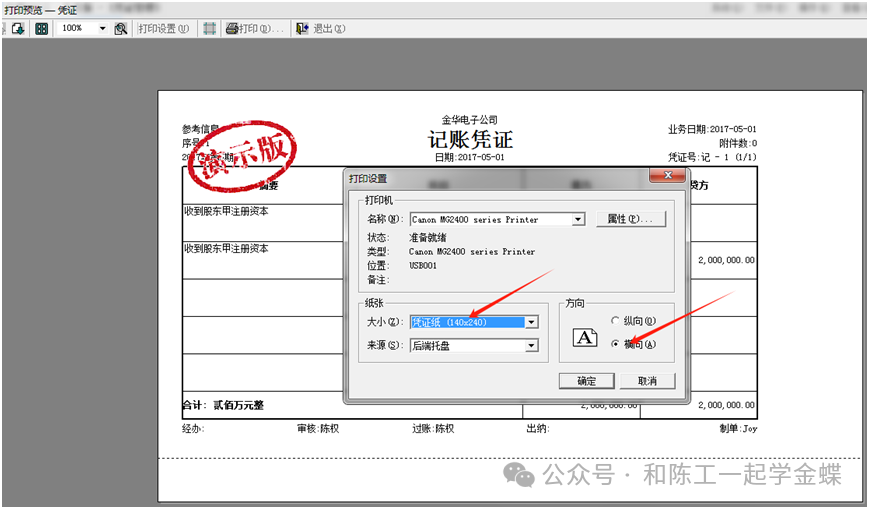Click the multi-page grid view icon

(x=42, y=29)
